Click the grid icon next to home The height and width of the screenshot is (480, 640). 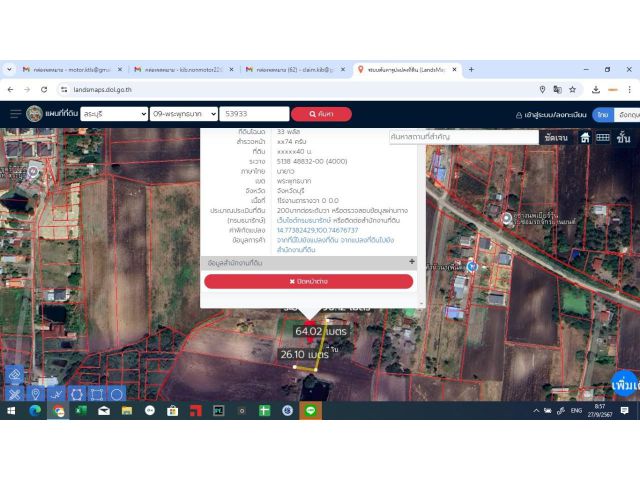(x=603, y=137)
